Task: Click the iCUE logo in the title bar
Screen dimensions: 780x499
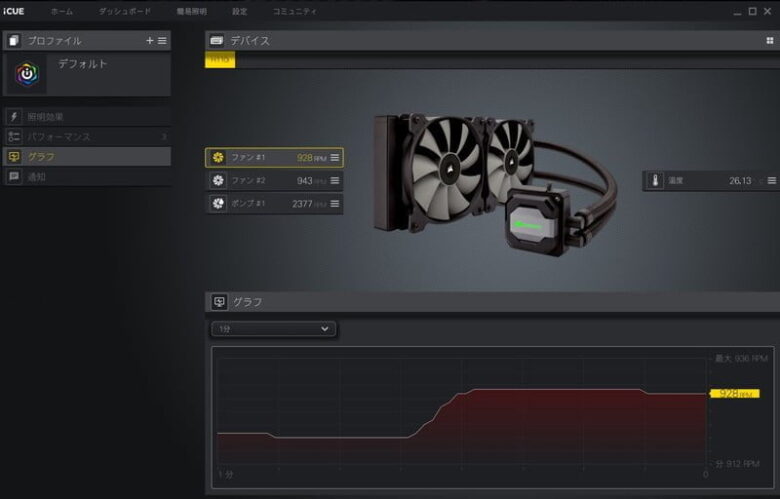Action: [13, 11]
